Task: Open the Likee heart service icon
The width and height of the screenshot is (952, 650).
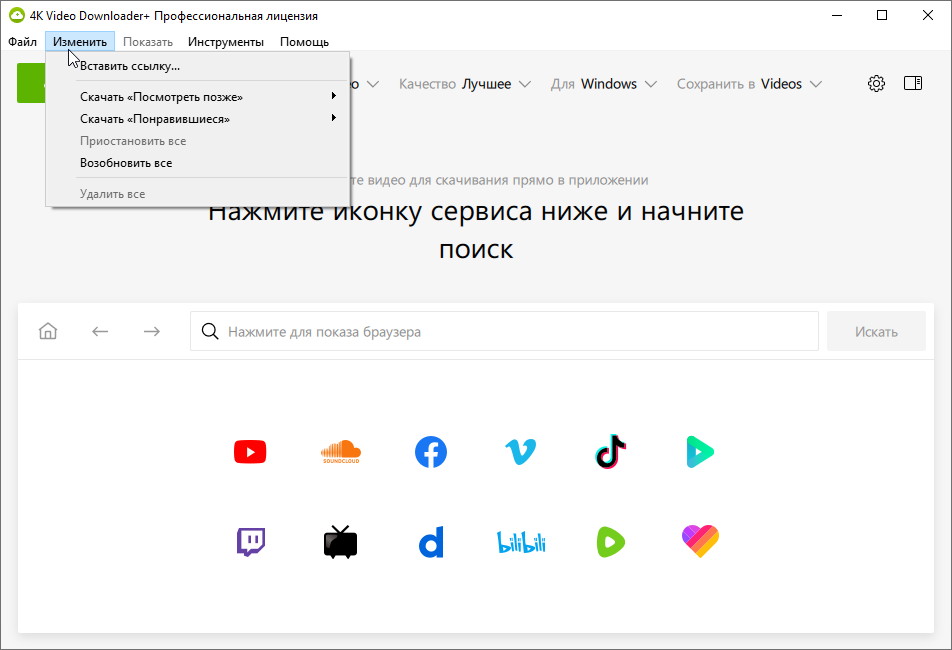Action: pyautogui.click(x=700, y=541)
